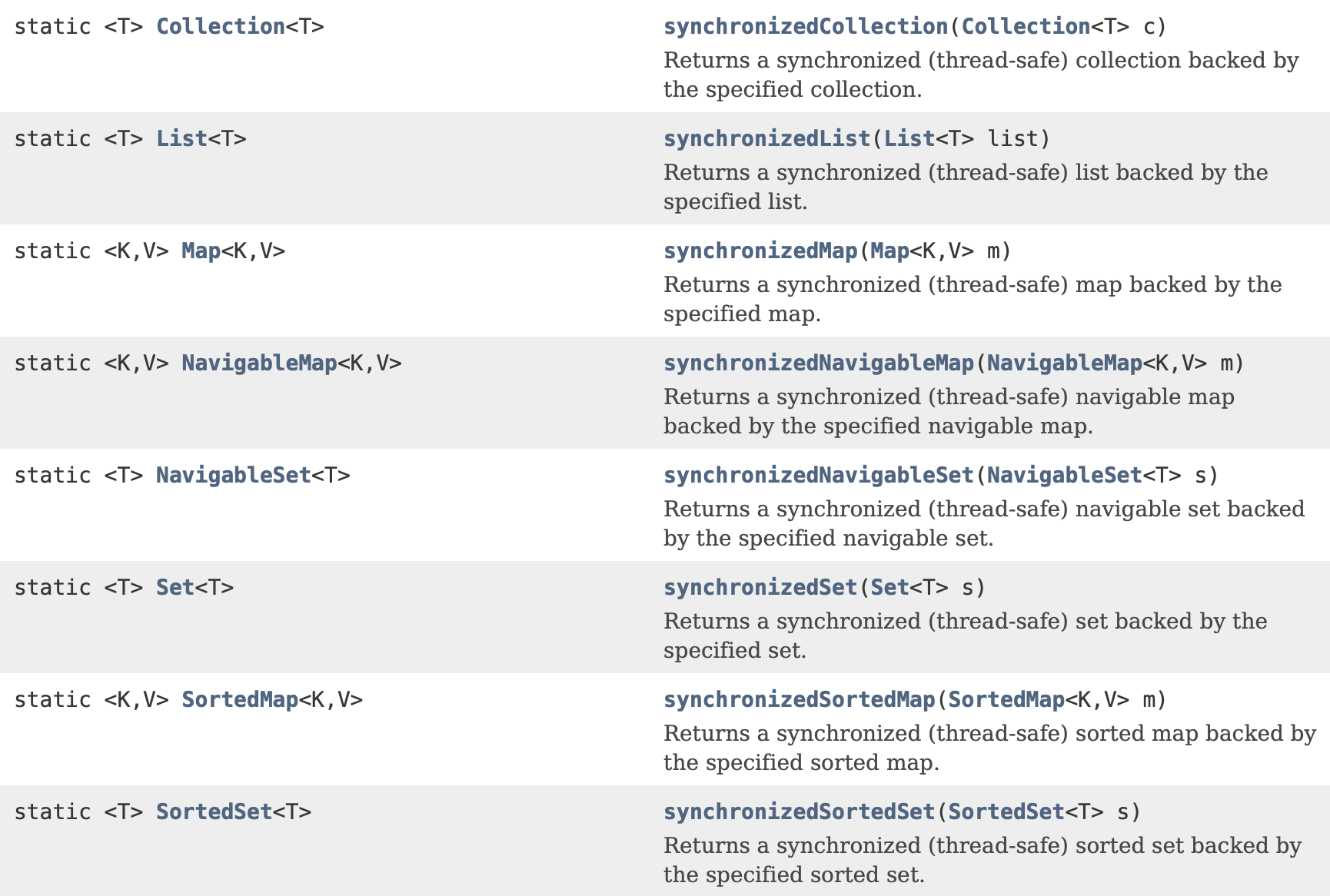
Task: Open the synchronizedSet method link
Action: [x=760, y=587]
